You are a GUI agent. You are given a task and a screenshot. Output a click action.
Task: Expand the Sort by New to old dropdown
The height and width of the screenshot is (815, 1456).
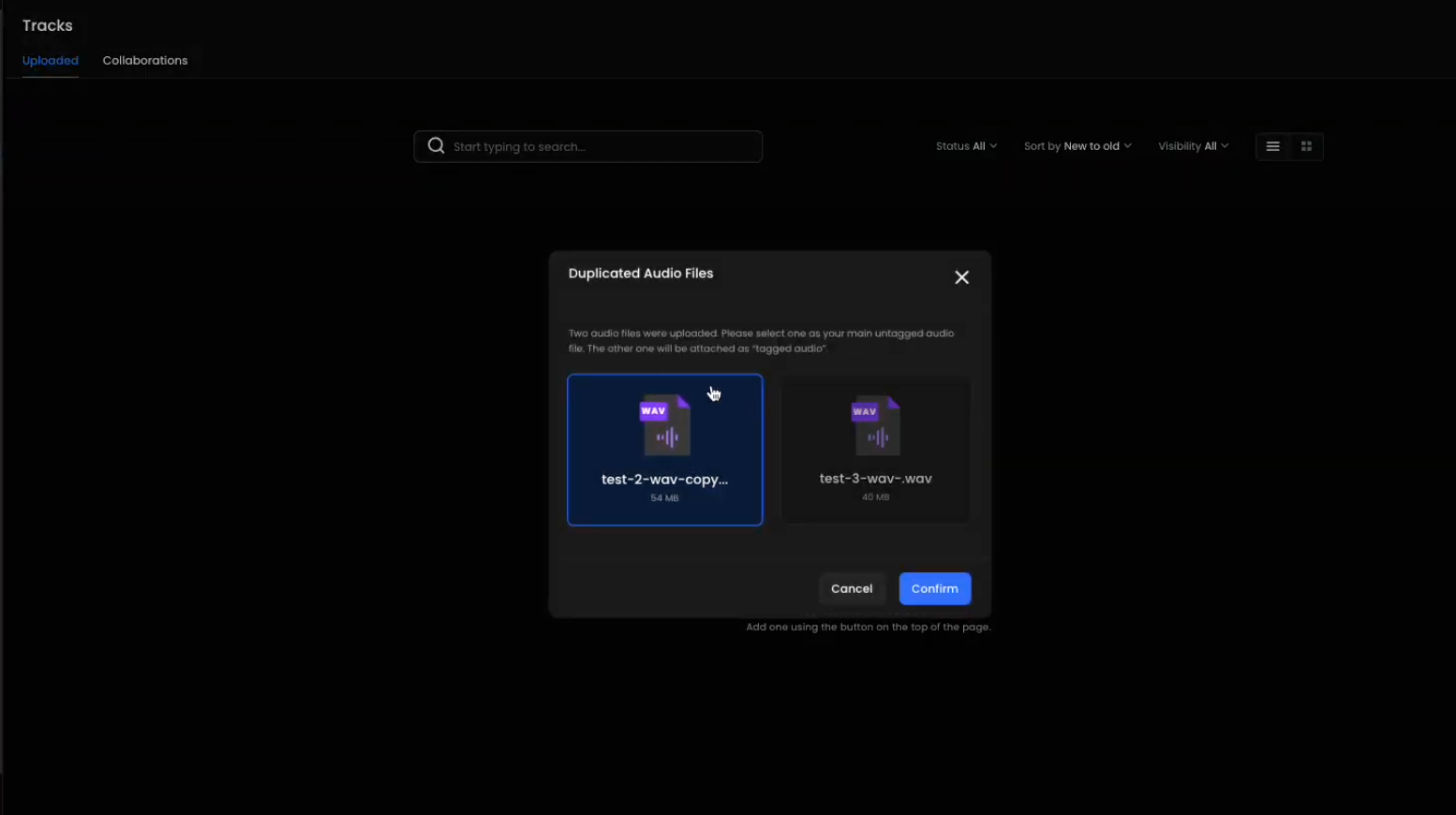point(1077,146)
